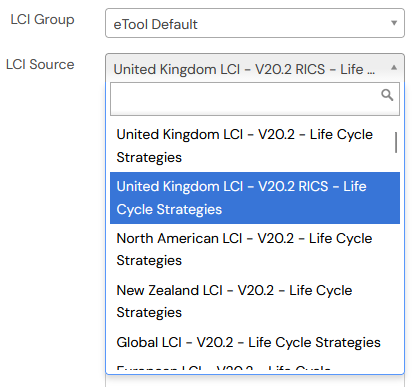Open the LCI Group dropdown arrow
The image size is (416, 387).
point(394,23)
